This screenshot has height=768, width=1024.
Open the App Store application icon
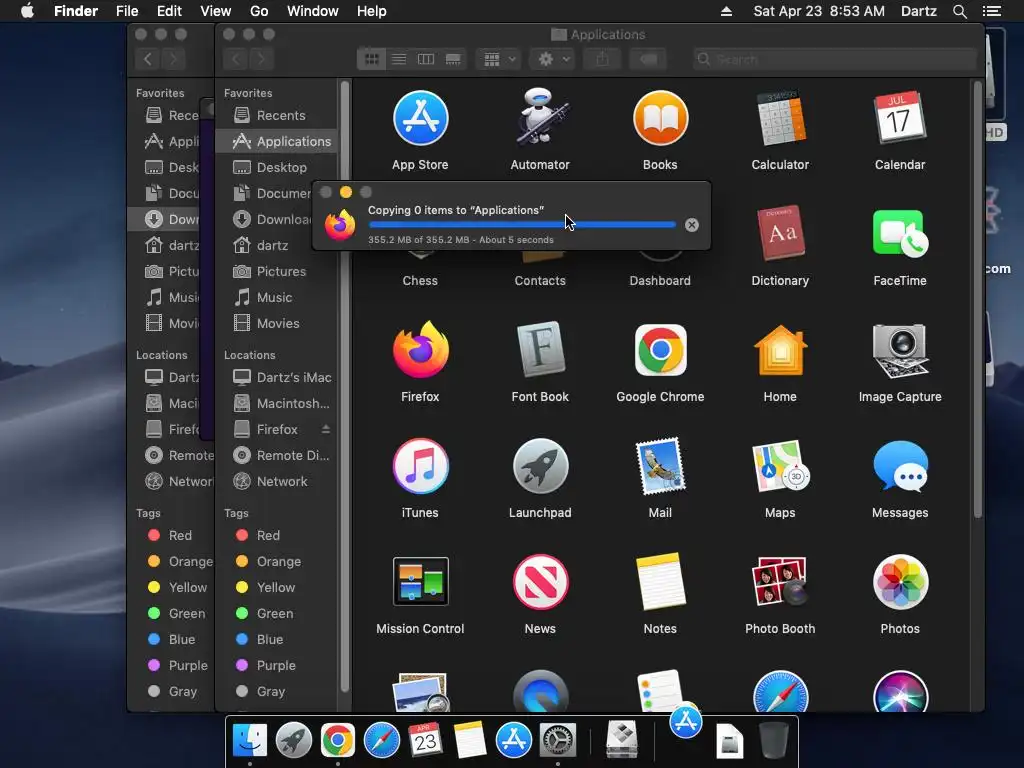click(420, 118)
